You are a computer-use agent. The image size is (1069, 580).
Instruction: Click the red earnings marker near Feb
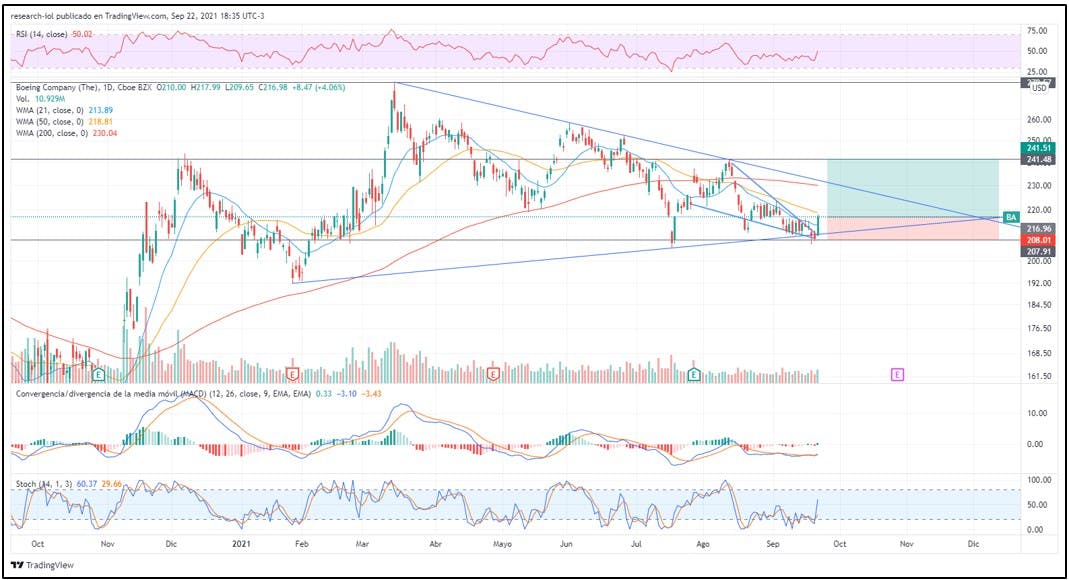pyautogui.click(x=292, y=374)
